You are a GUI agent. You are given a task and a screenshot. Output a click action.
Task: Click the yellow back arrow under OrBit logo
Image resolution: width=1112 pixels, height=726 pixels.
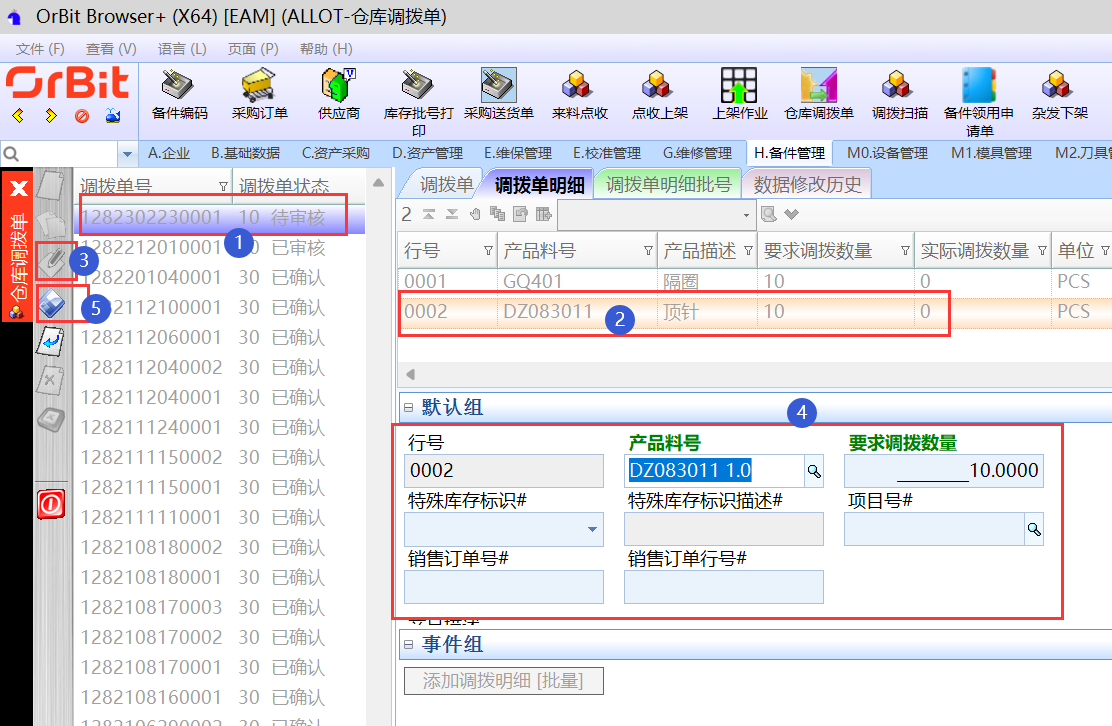(18, 116)
